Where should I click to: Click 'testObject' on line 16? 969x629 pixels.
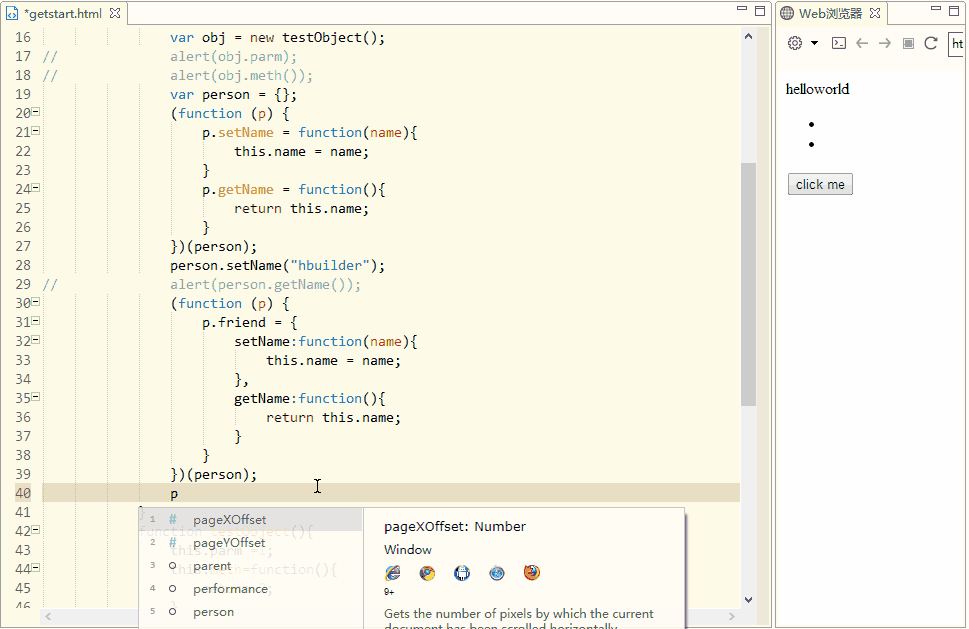[322, 38]
